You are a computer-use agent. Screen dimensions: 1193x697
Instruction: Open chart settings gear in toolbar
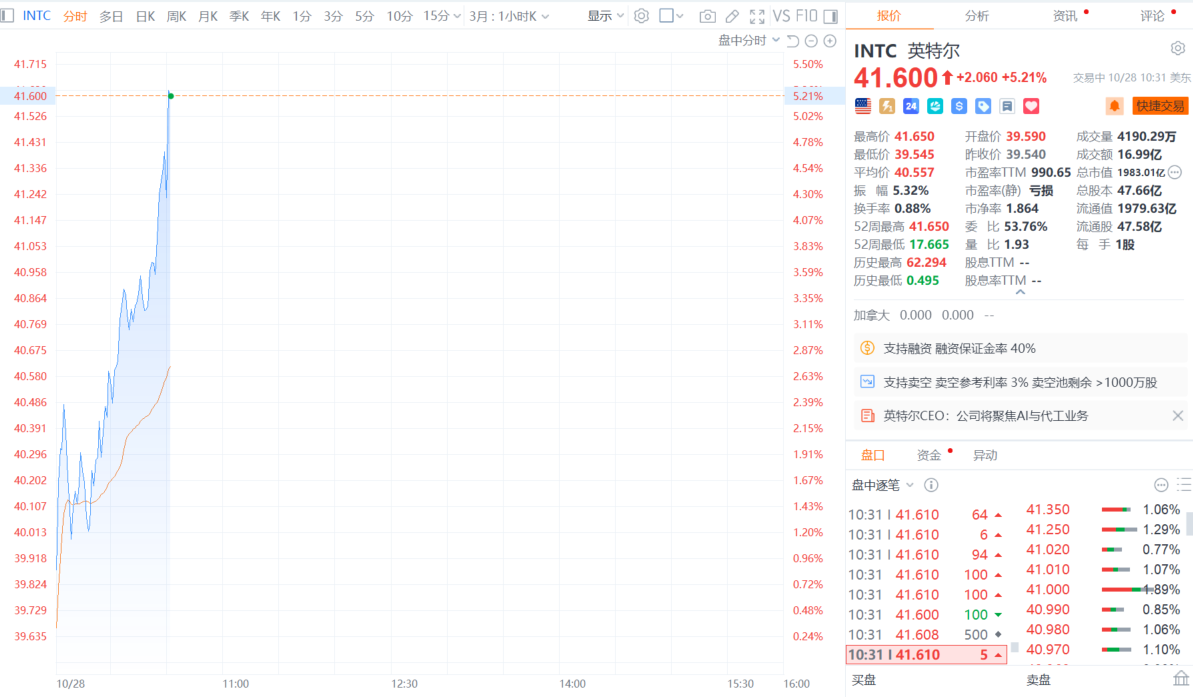641,16
